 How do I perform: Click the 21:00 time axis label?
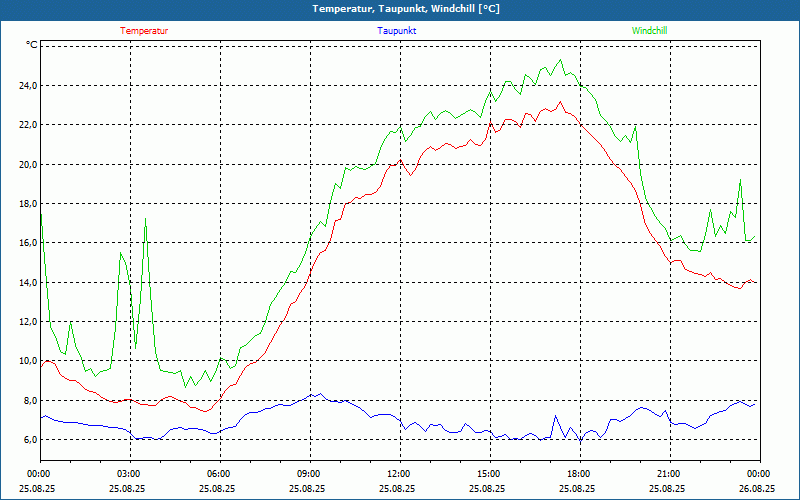(670, 474)
